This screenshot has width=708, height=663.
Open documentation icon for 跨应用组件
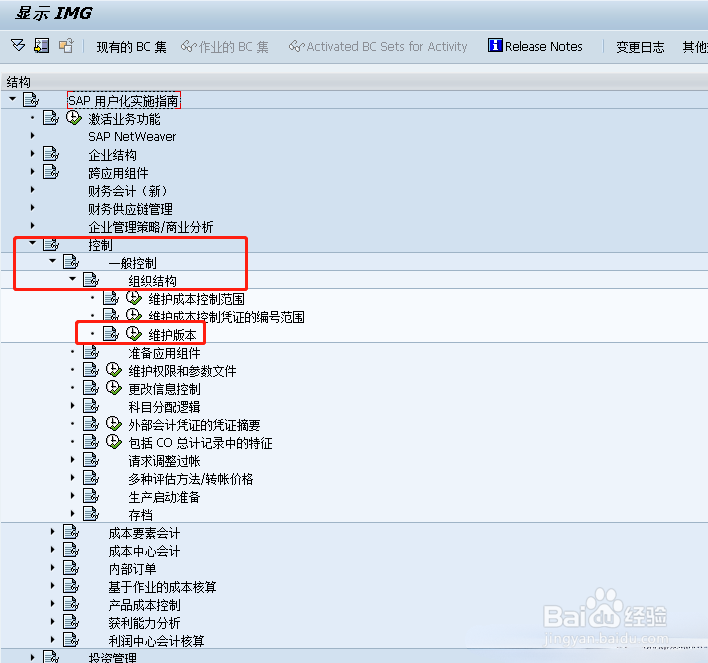(51, 172)
